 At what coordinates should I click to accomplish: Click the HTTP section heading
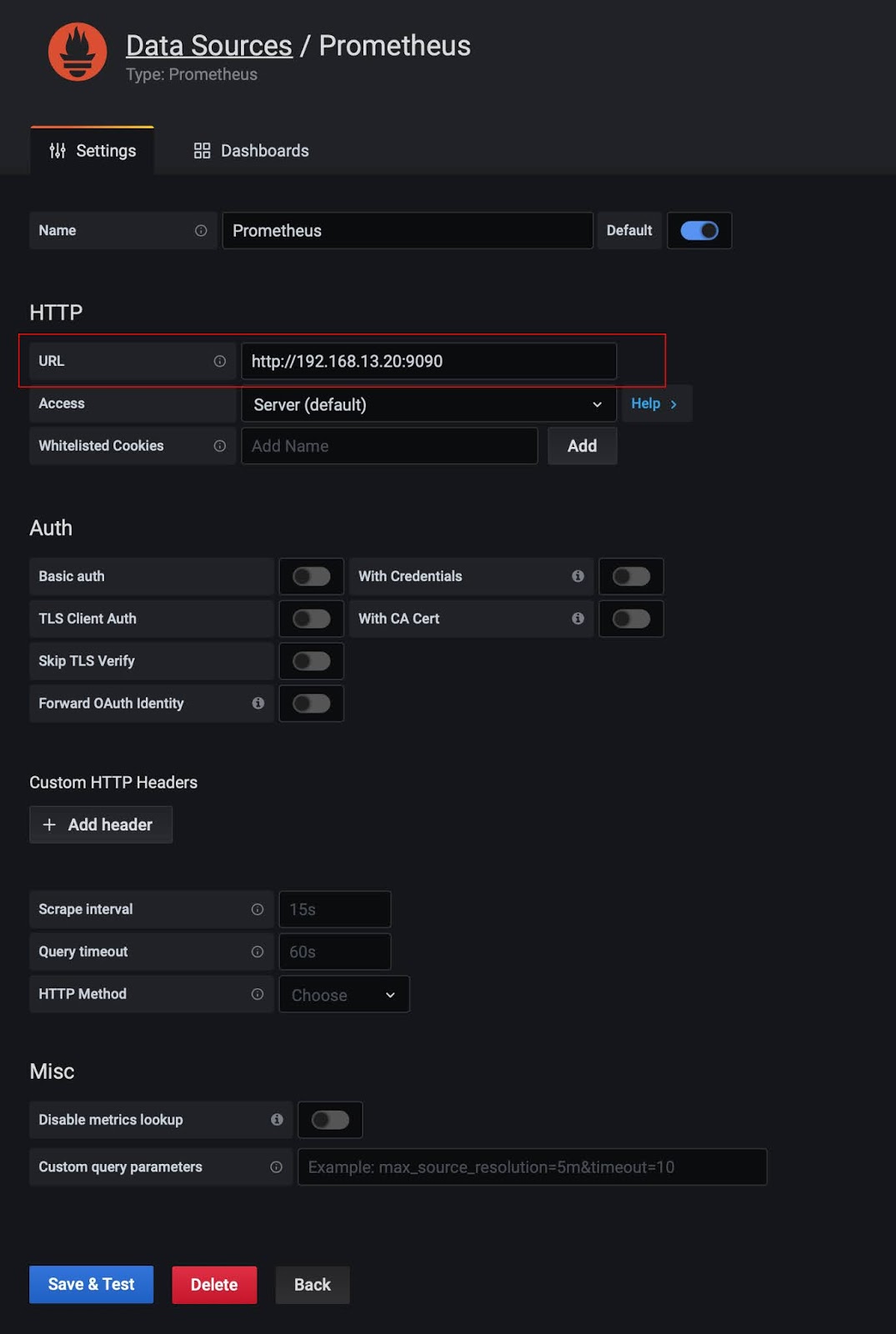click(56, 313)
